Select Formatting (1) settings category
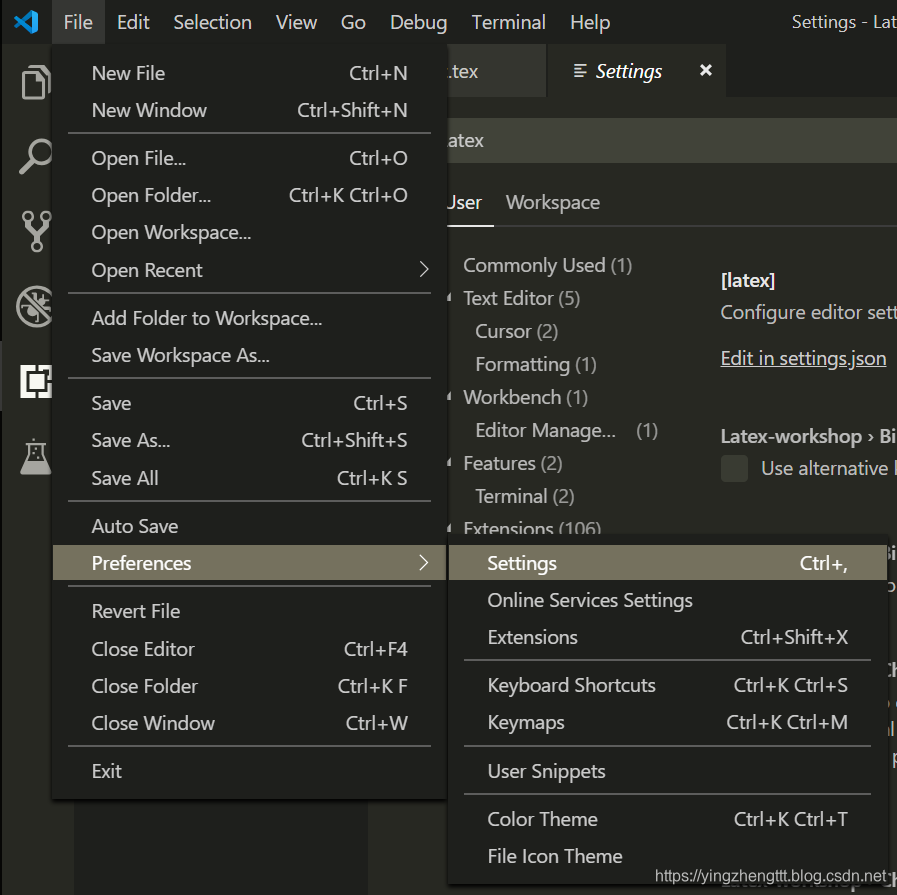 536,364
